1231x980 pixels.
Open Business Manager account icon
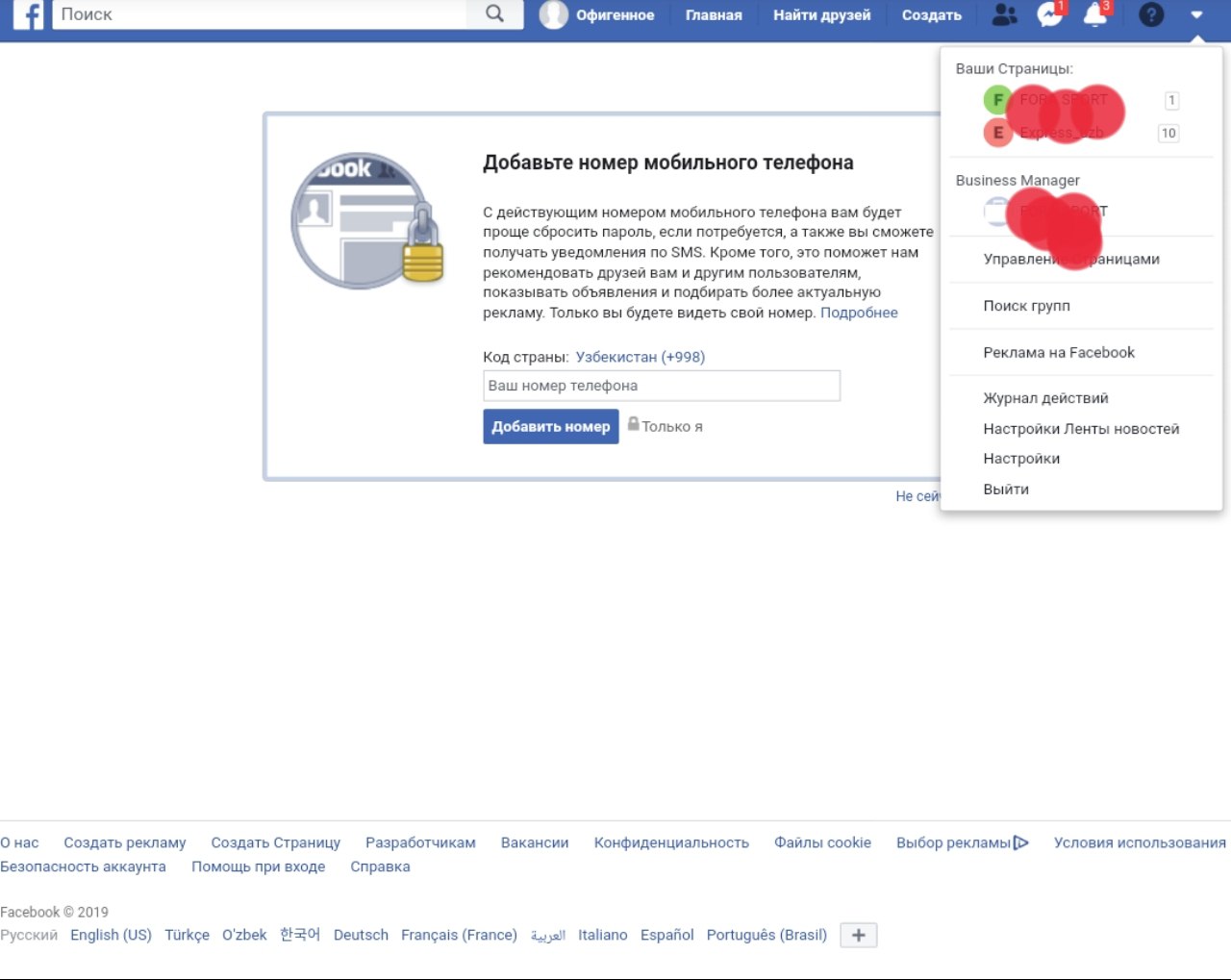(x=996, y=211)
